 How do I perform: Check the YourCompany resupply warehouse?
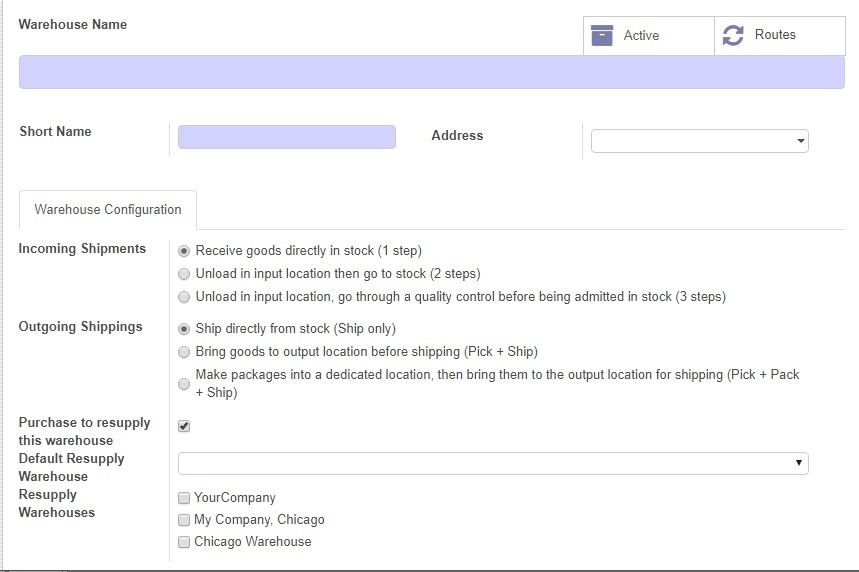point(184,497)
